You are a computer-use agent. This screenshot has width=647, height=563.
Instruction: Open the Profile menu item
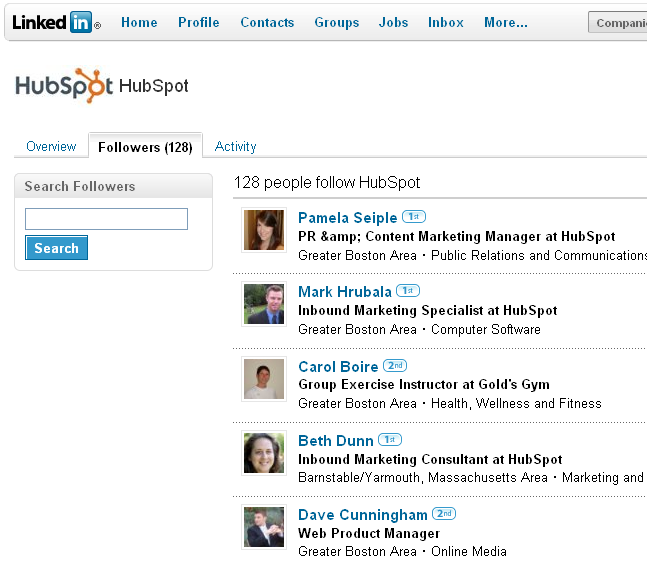tap(199, 22)
